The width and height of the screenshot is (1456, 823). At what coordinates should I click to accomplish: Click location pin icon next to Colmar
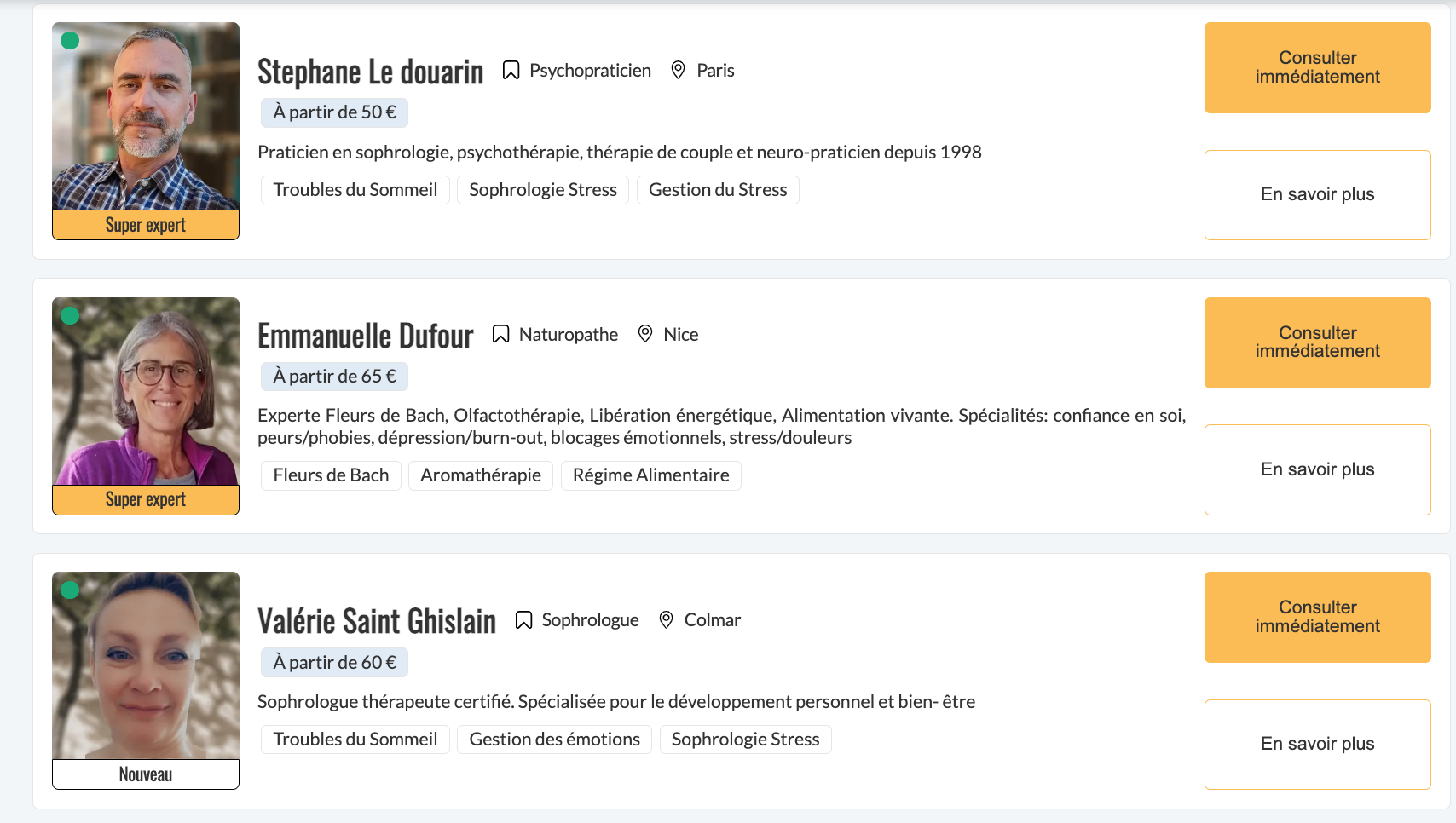(x=666, y=620)
